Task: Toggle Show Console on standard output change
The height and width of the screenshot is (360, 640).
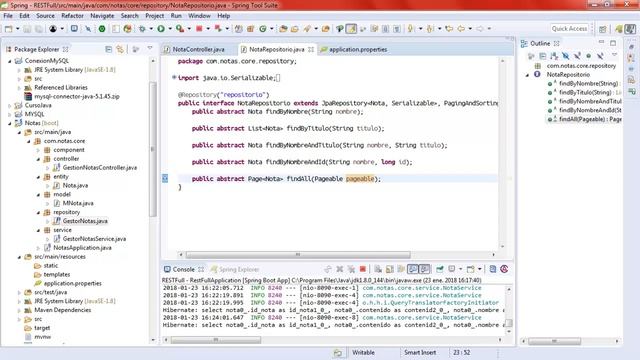Action: (x=413, y=269)
